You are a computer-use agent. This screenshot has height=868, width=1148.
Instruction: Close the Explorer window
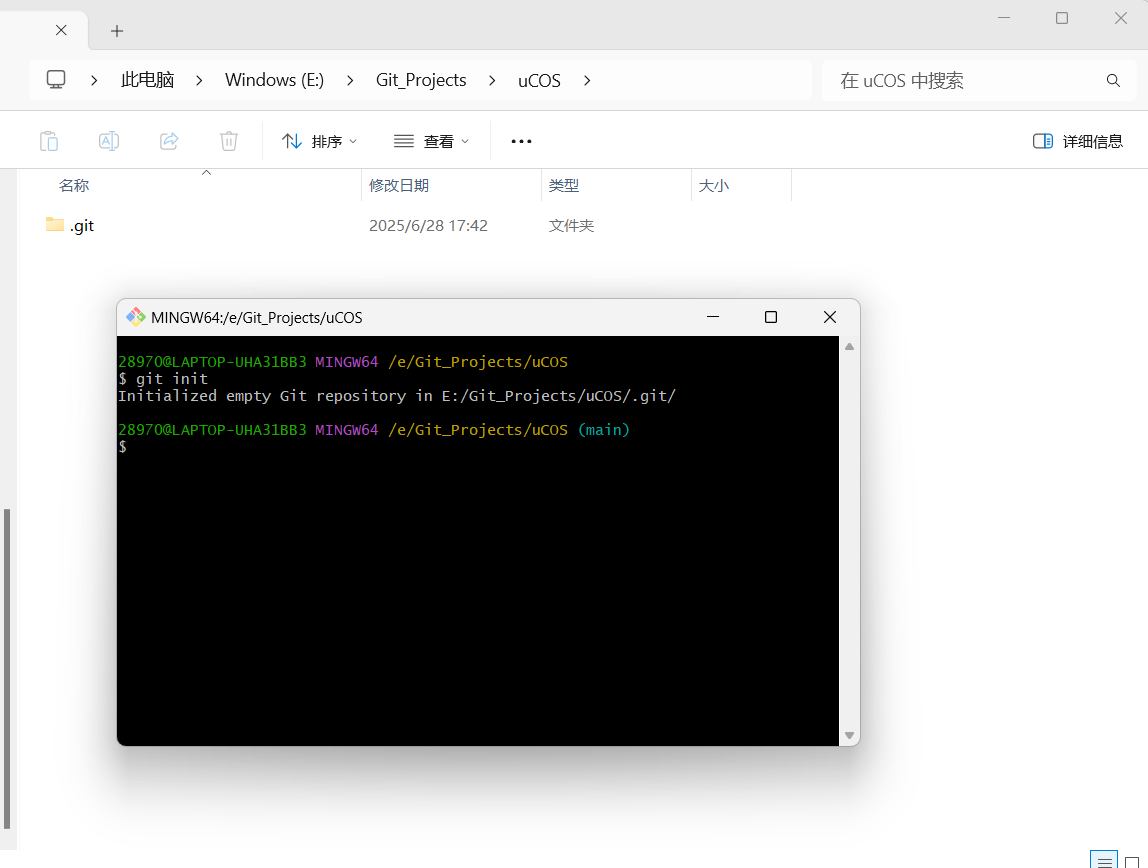tap(1121, 18)
